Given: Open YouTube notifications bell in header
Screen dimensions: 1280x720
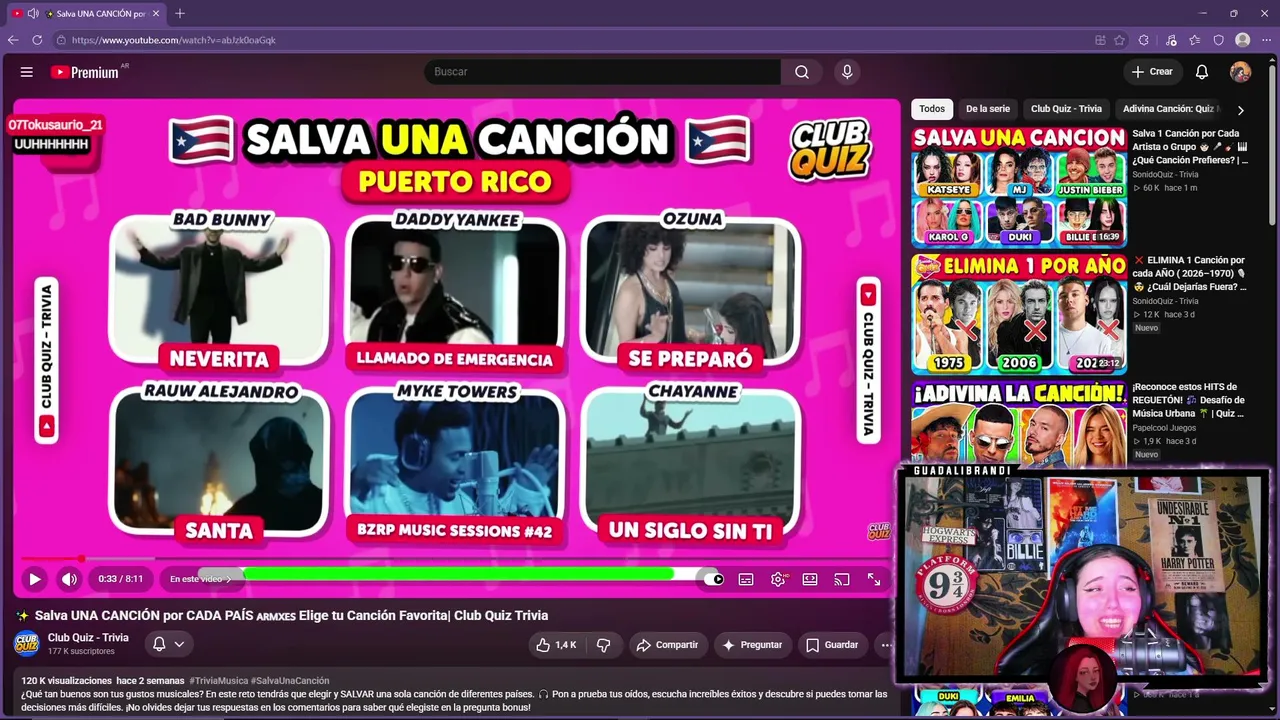Looking at the screenshot, I should 1202,72.
